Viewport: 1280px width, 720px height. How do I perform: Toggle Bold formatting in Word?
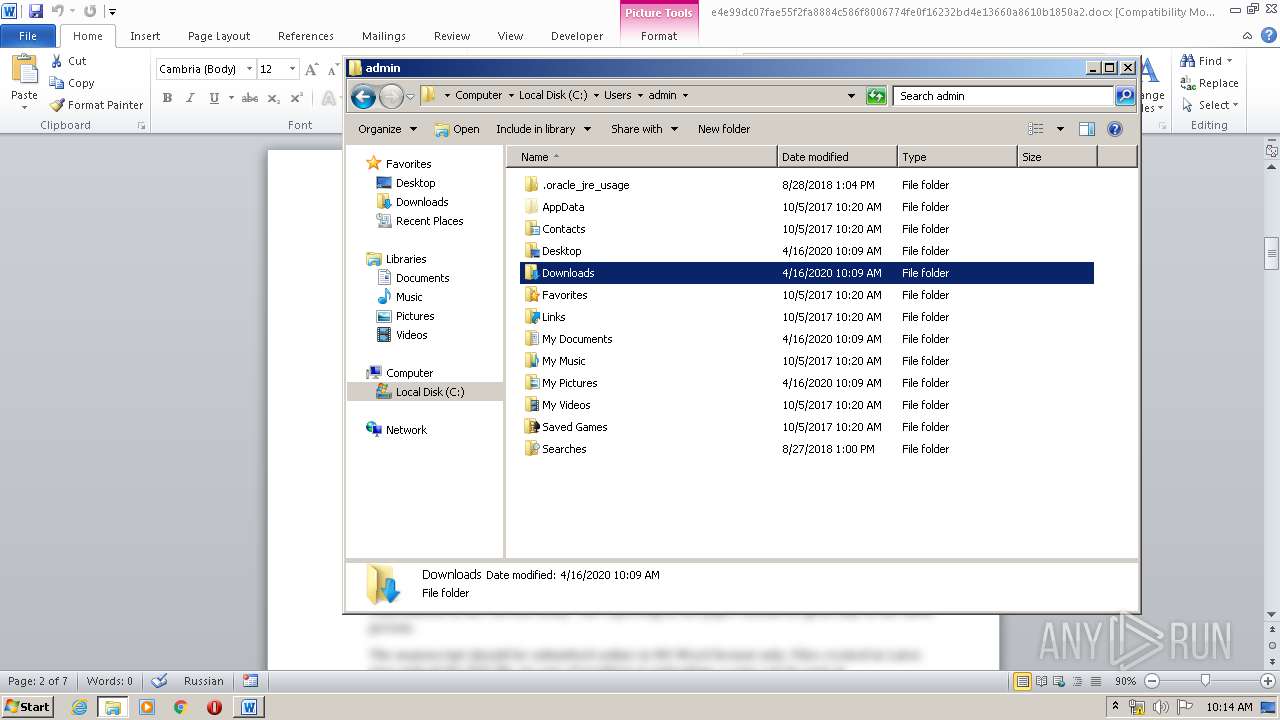[x=167, y=98]
